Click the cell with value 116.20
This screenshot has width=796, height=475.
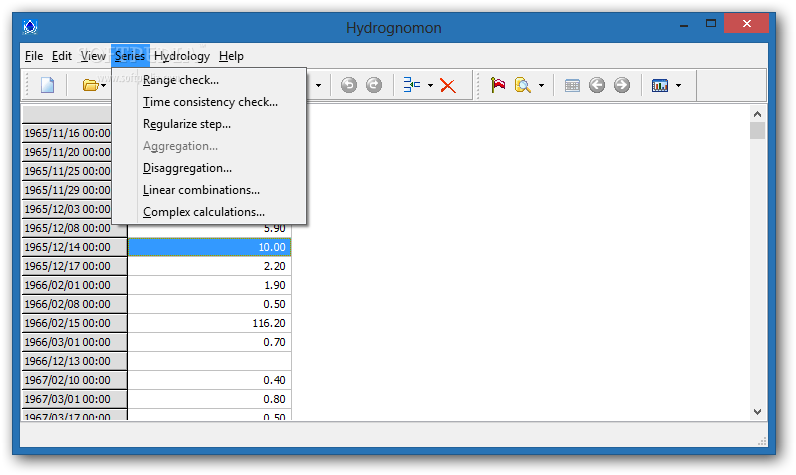point(209,323)
